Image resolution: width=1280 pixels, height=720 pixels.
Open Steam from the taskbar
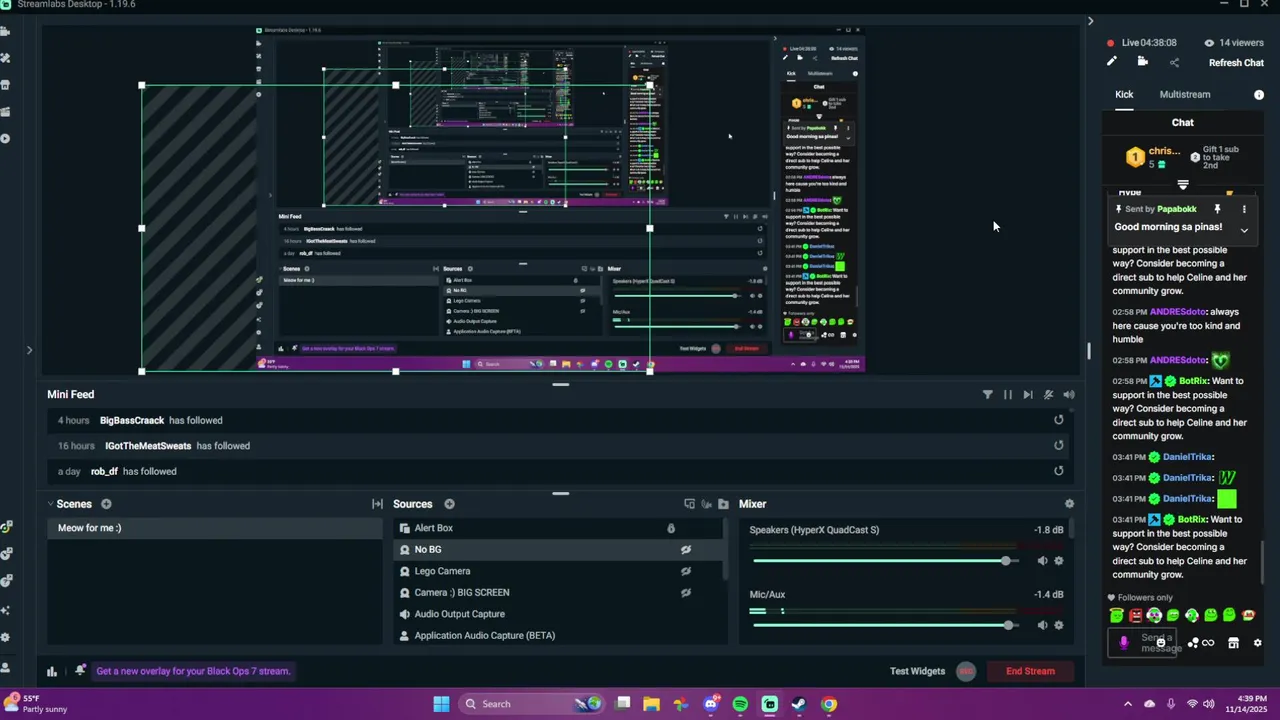click(x=799, y=704)
